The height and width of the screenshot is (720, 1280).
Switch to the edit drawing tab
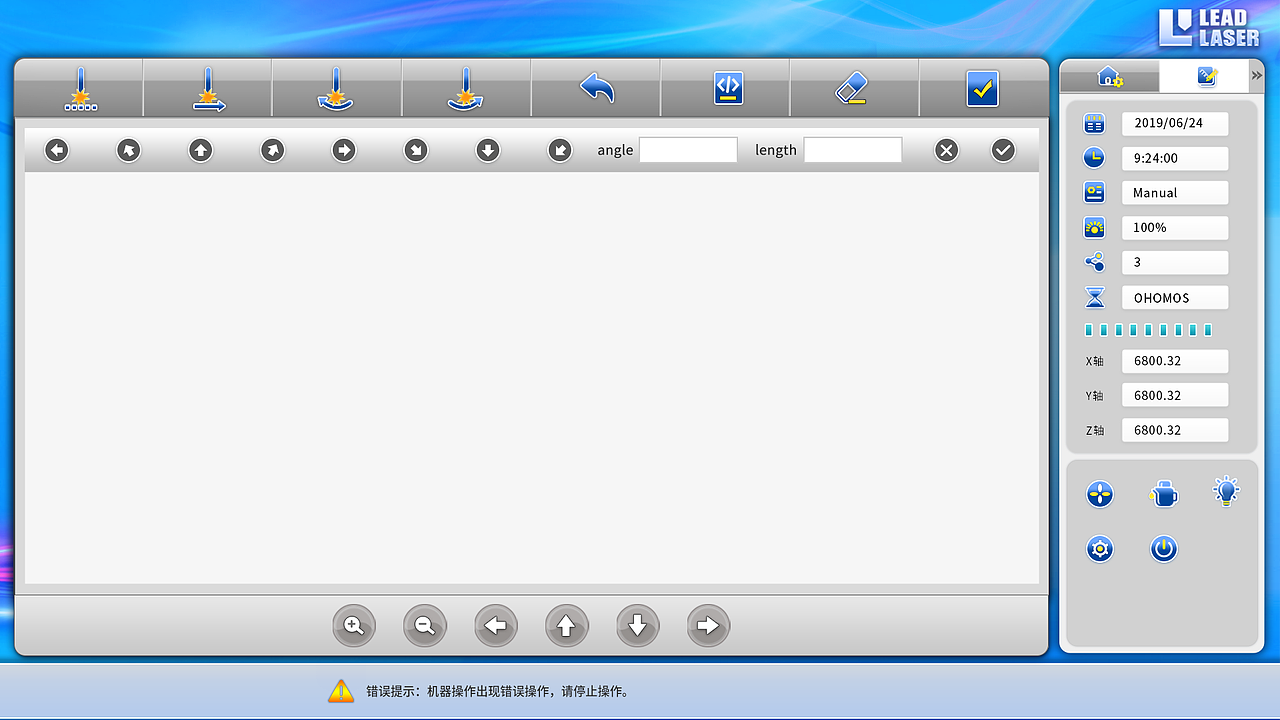1204,76
